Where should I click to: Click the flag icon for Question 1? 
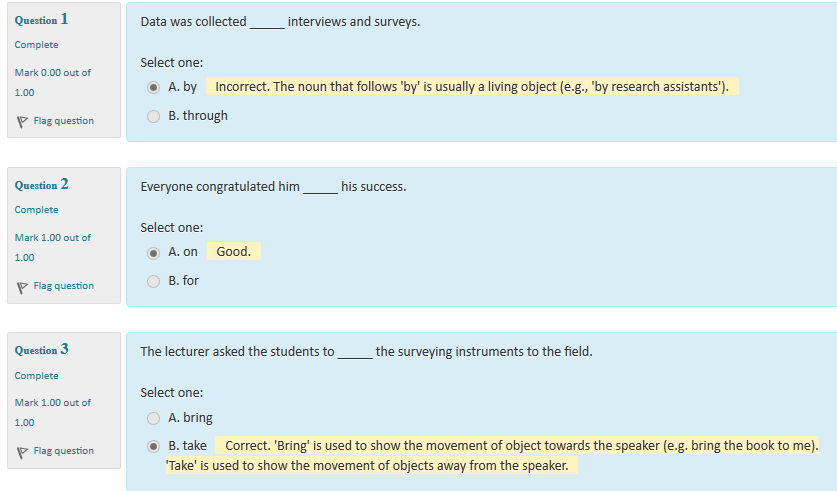click(22, 122)
